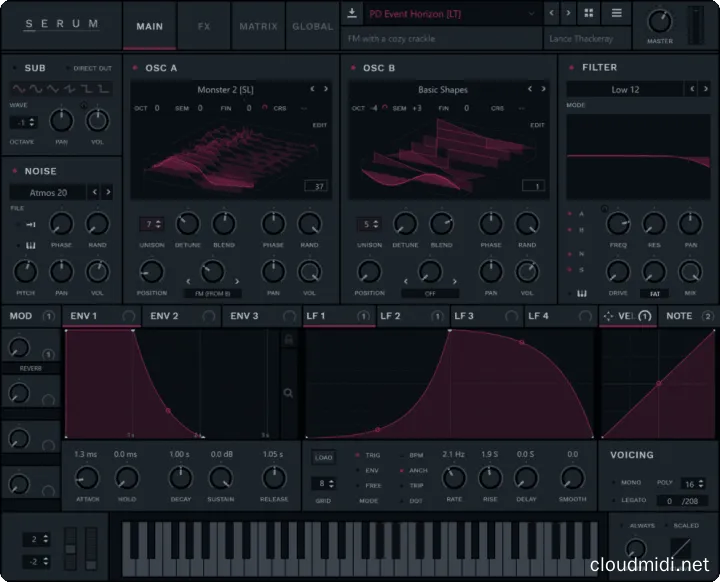Click the noise one-shot arrow icon
This screenshot has height=582, width=720.
tap(30, 225)
